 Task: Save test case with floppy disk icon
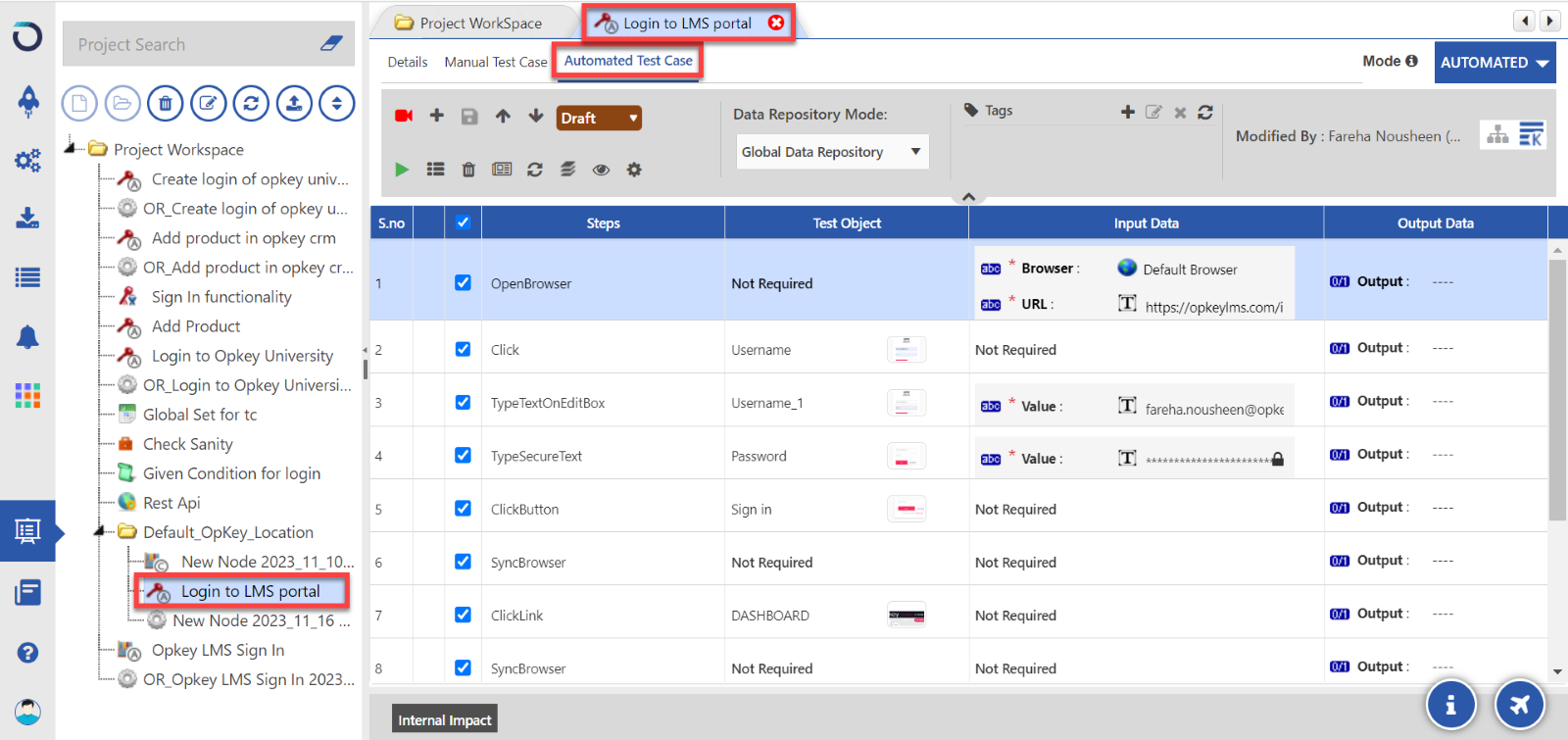(x=469, y=117)
